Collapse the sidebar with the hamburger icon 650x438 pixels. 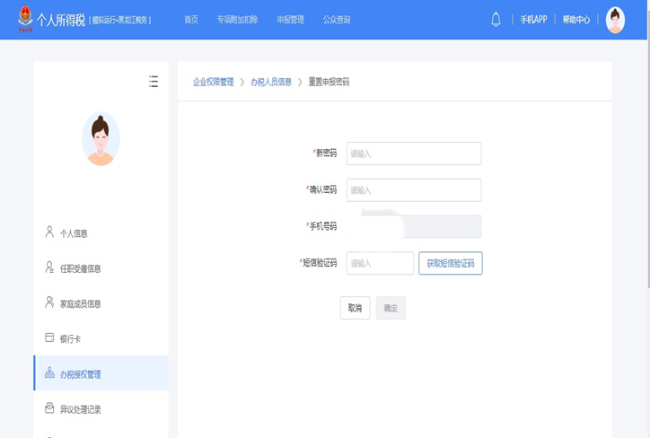coord(153,81)
